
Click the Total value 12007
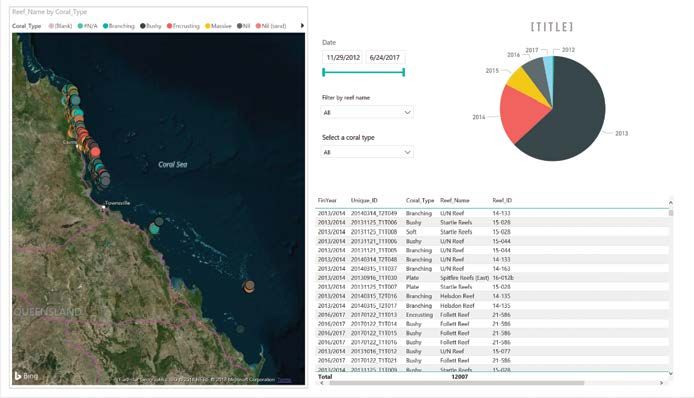point(459,377)
